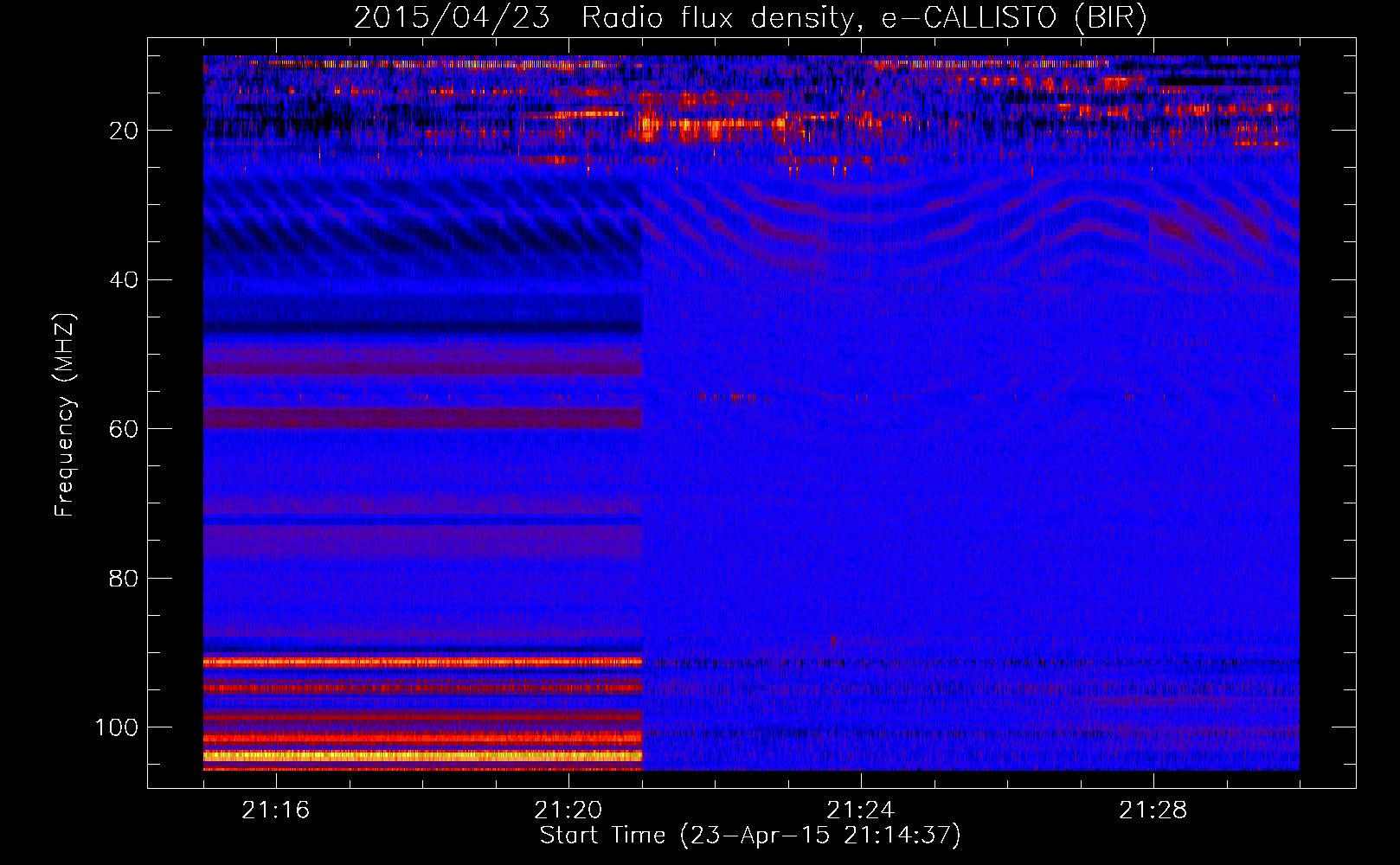Click the 80 MHz frequency tick label
Image resolution: width=1400 pixels, height=865 pixels.
click(124, 578)
